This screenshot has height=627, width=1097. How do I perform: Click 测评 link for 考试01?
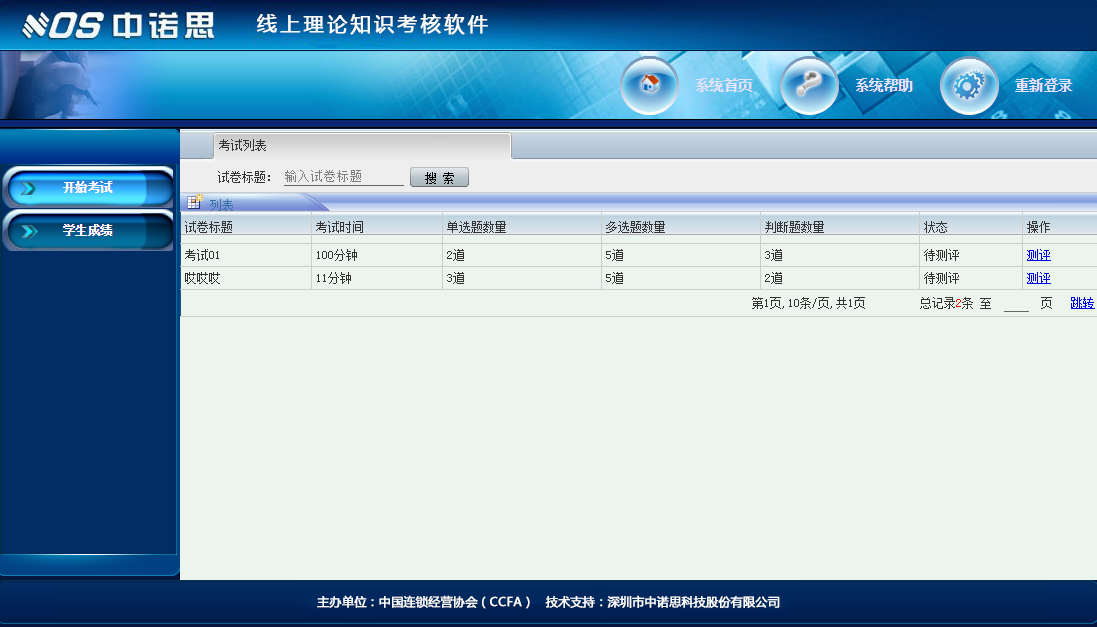(1038, 255)
